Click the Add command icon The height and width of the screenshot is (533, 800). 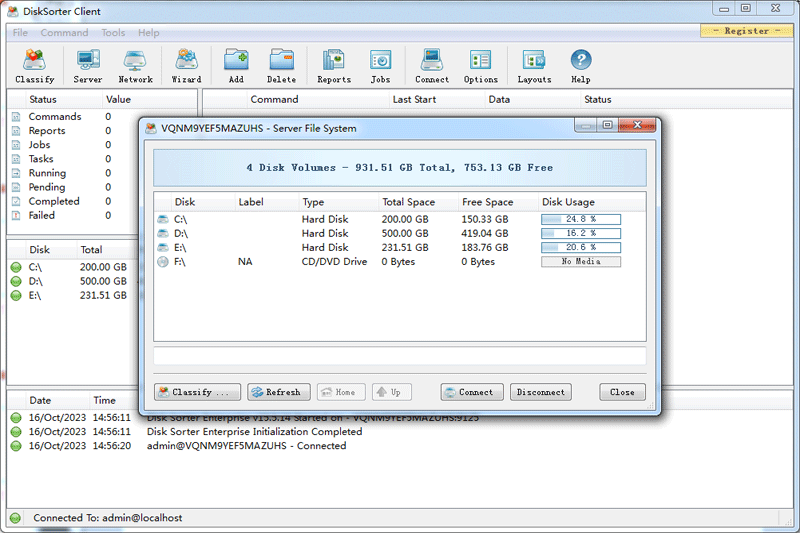click(236, 66)
